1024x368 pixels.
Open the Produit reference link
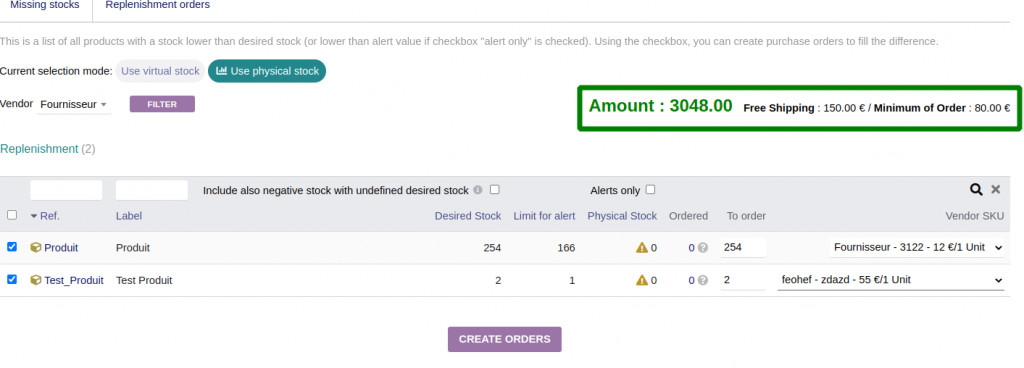coord(61,248)
